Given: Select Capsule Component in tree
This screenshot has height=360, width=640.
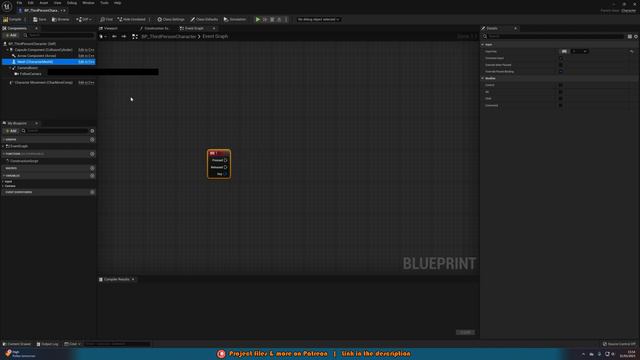Looking at the screenshot, I should pyautogui.click(x=43, y=50).
